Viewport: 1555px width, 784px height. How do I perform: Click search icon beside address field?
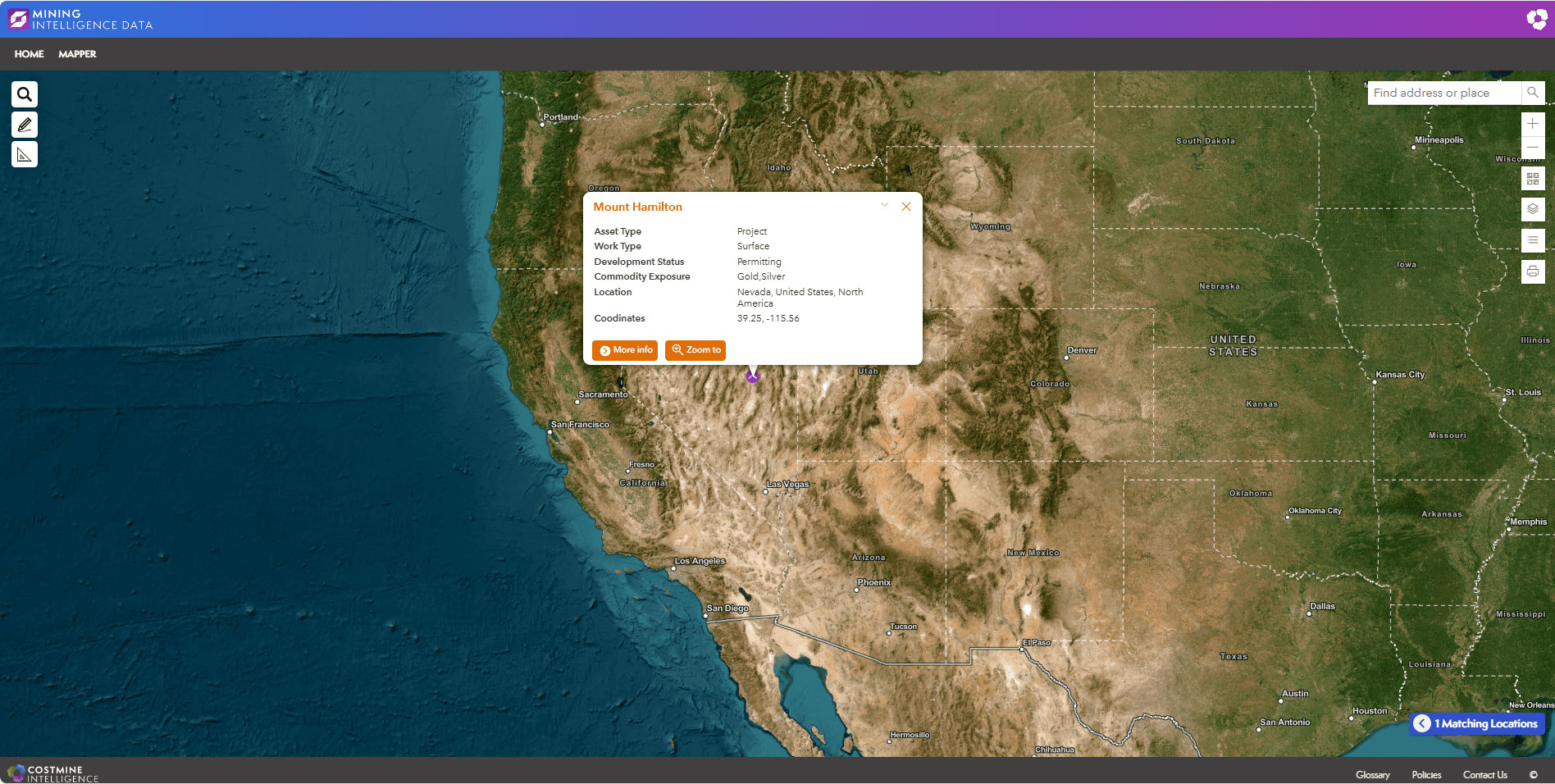click(x=1533, y=93)
